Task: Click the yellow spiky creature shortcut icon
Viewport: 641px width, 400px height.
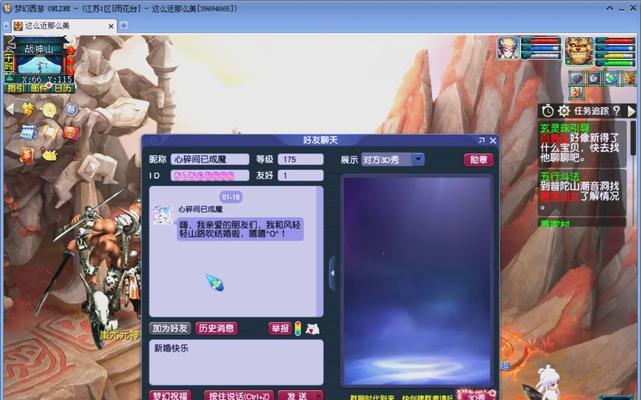Action: [49, 155]
